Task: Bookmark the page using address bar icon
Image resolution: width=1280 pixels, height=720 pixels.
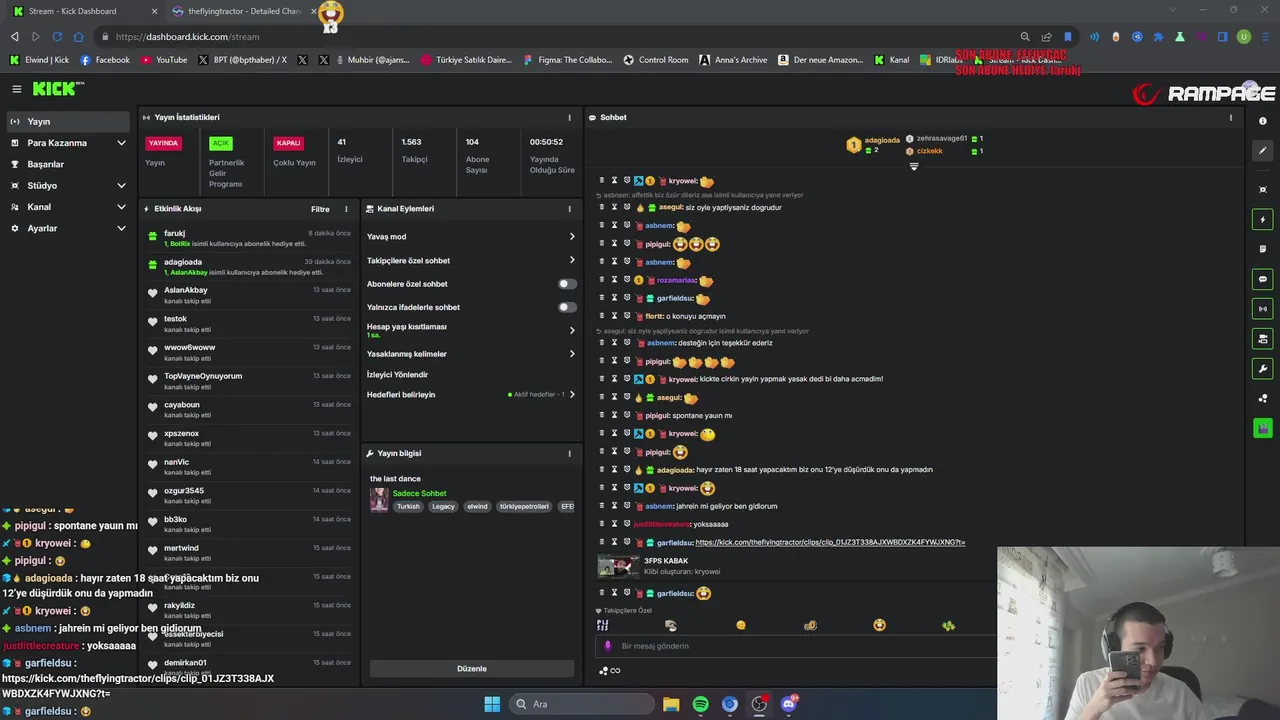Action: tap(1068, 37)
